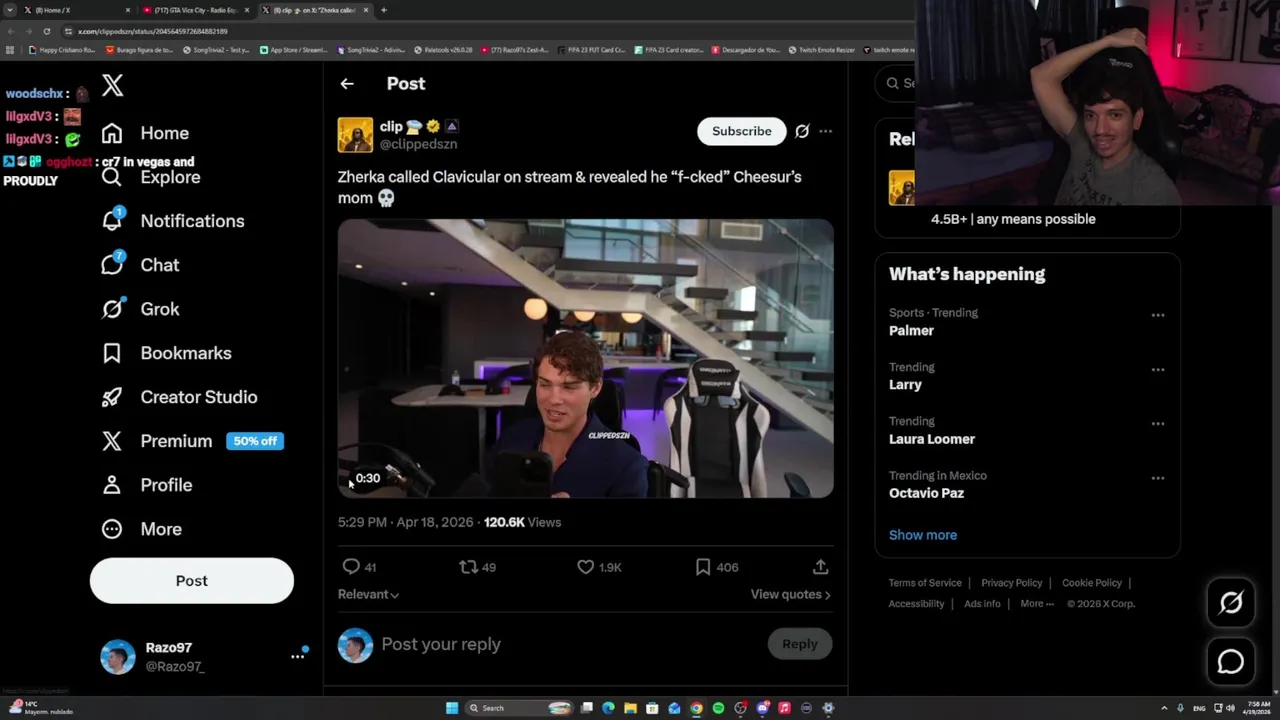
Task: Go to Home in the sidebar
Action: pos(145,133)
